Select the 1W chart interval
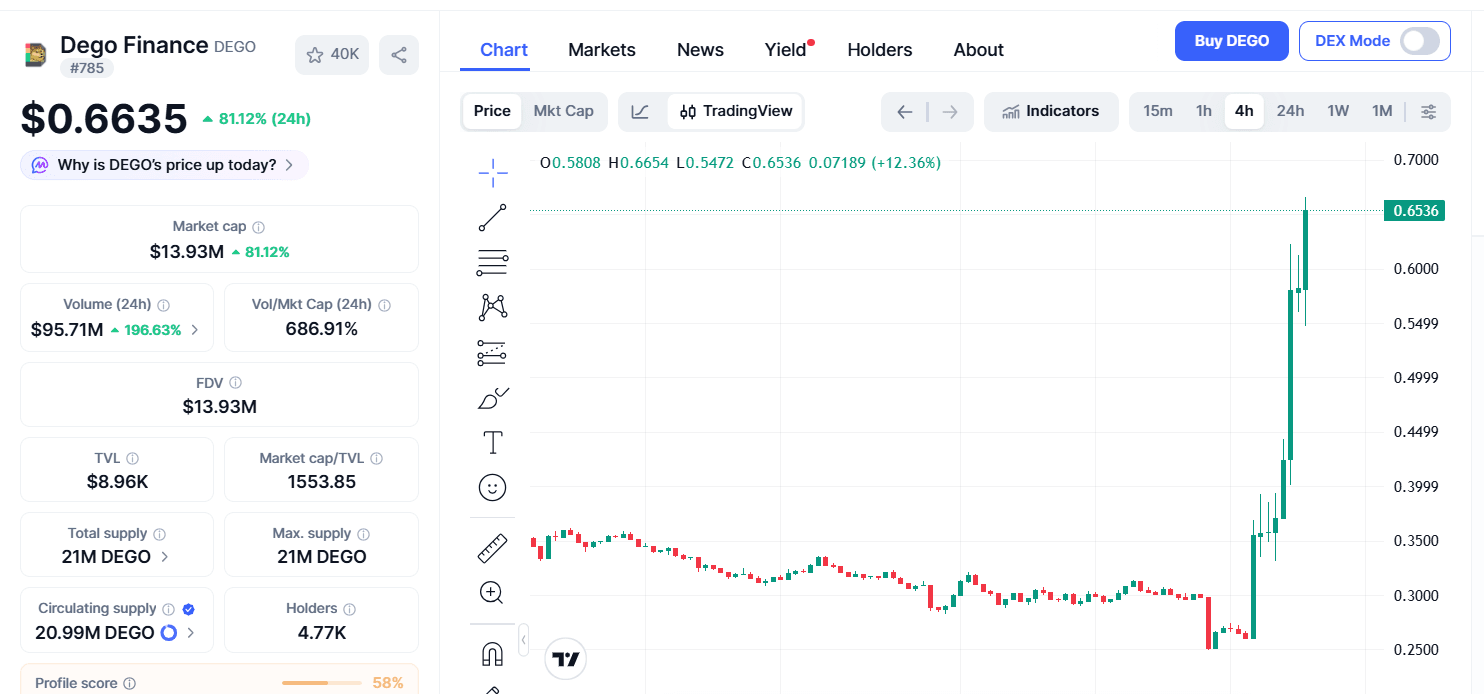The height and width of the screenshot is (694, 1484). (1338, 111)
